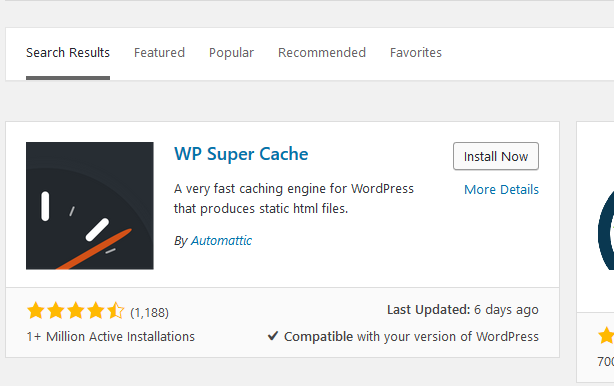Open the WP Super Cache title link
The width and height of the screenshot is (614, 386).
(x=241, y=154)
